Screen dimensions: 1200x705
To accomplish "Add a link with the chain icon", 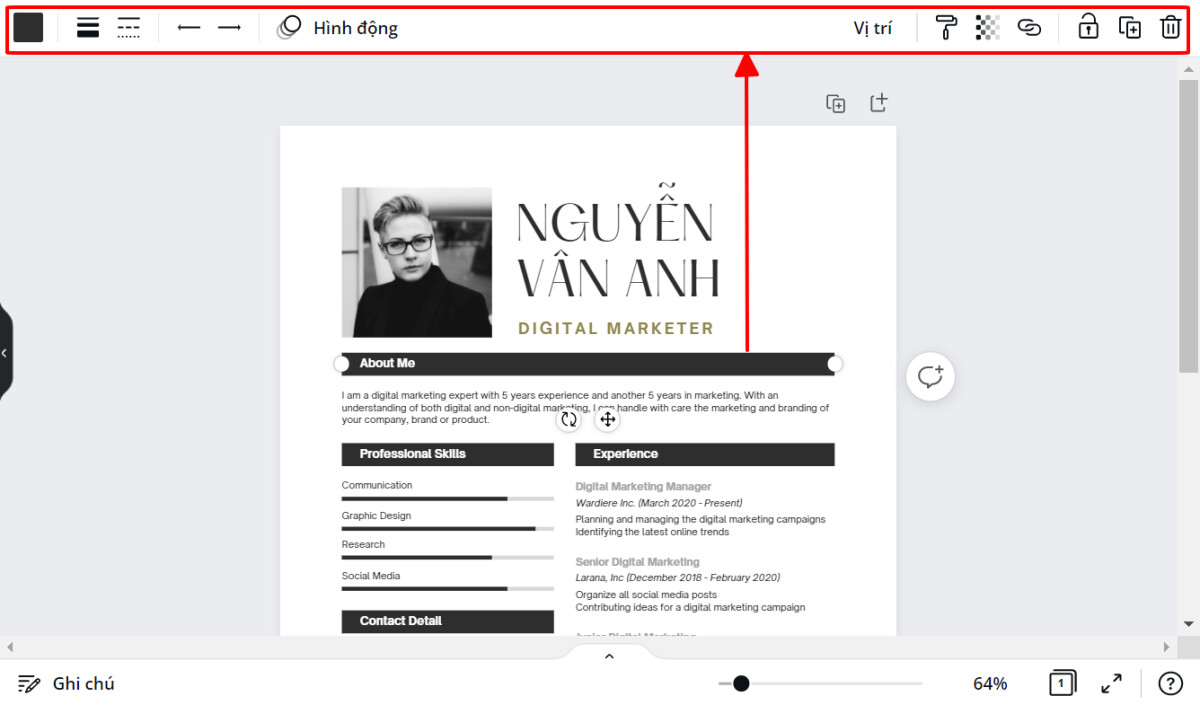I will pos(1029,28).
